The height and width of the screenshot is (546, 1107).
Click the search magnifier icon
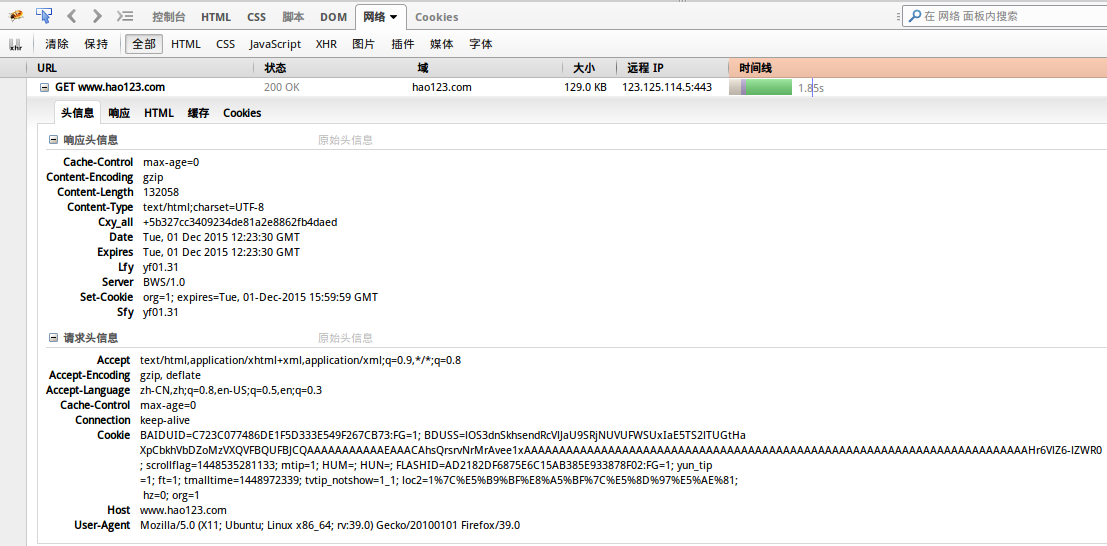tap(915, 16)
